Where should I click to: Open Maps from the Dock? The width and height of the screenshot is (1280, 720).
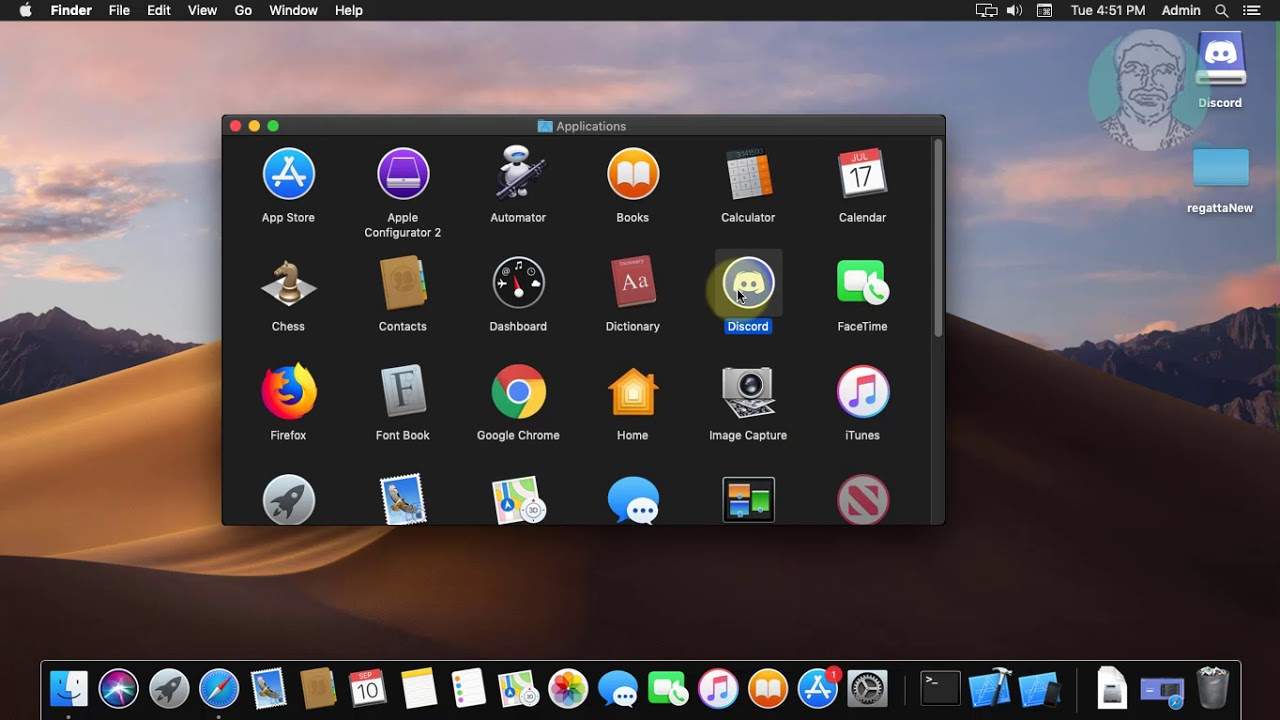(518, 688)
